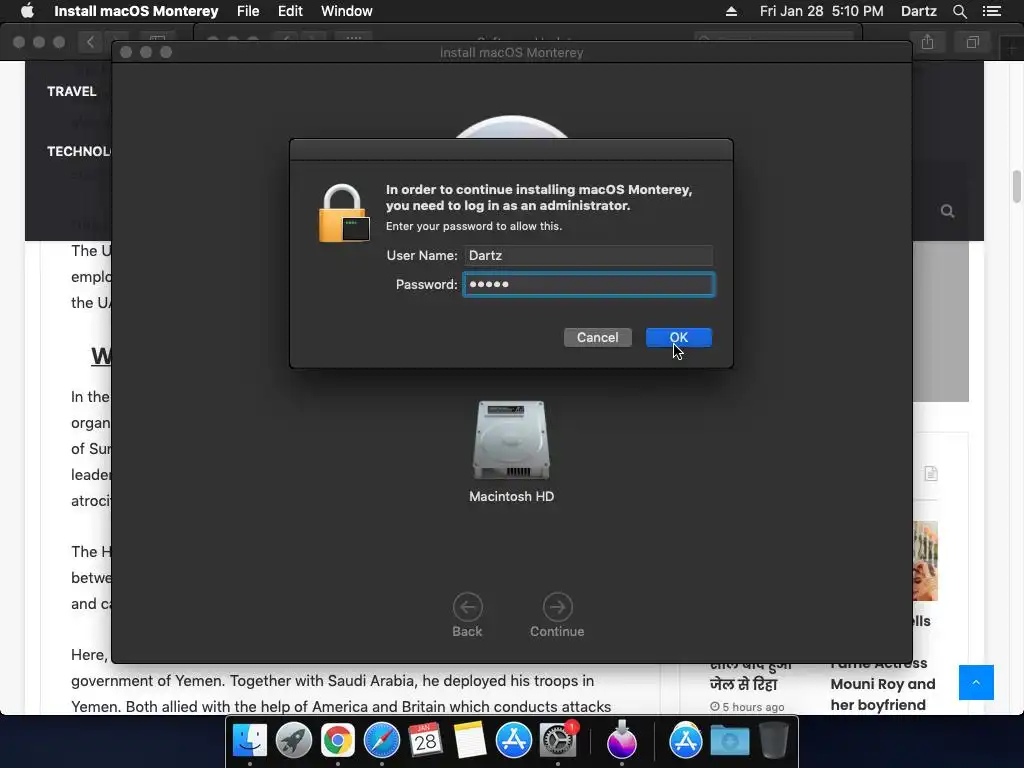Open Notification Center list icon
1024x768 pixels.
pos(992,11)
